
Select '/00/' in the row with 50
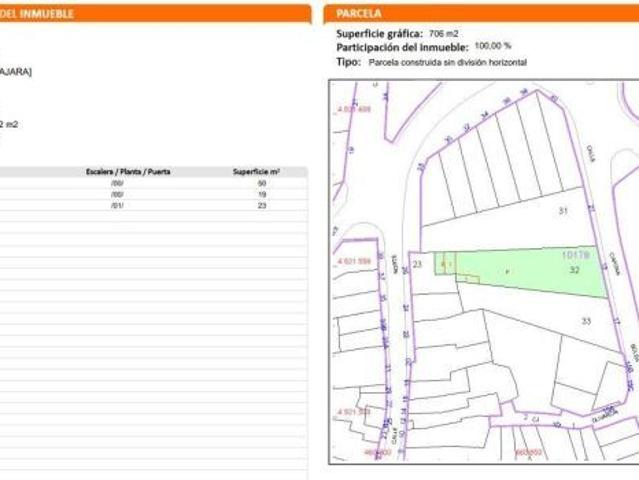pyautogui.click(x=117, y=183)
